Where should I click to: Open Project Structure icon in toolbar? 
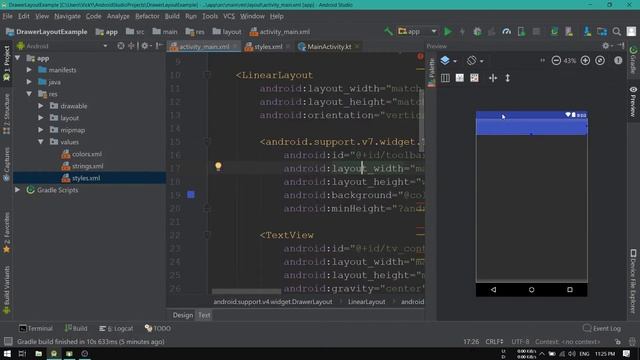(x=602, y=31)
